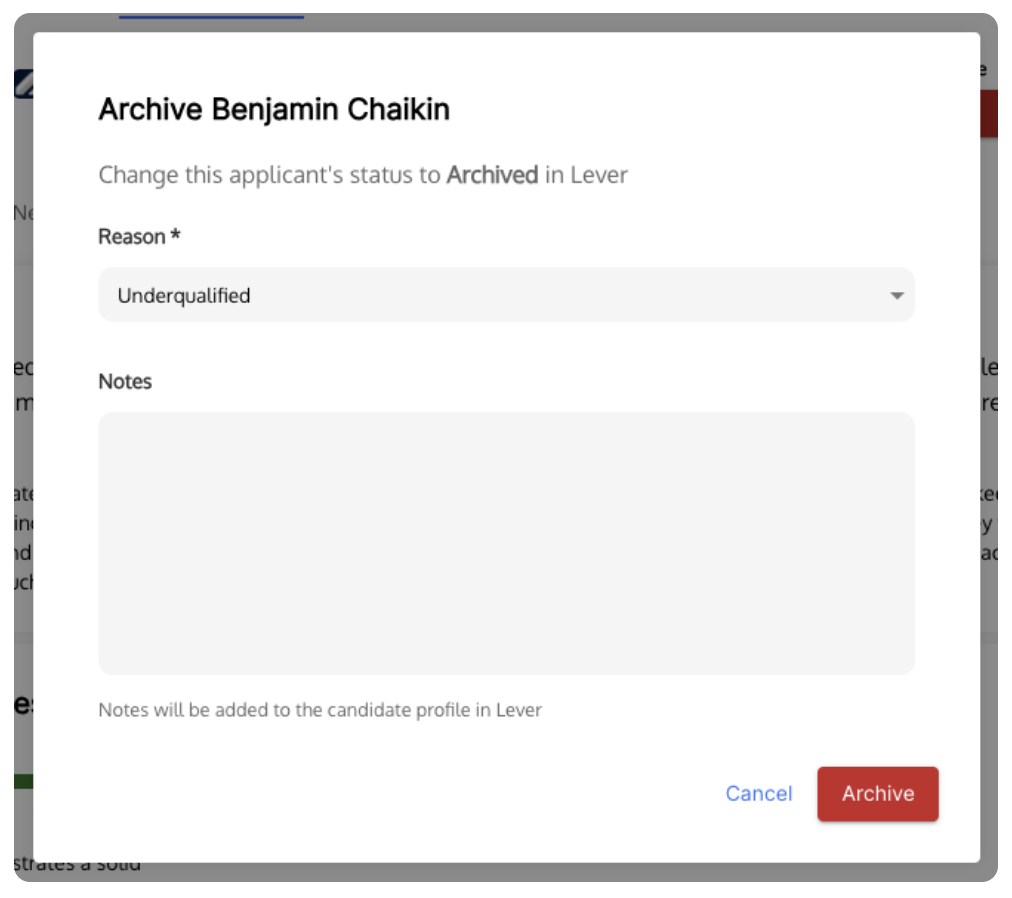Open the Underqualified reason dropdown

506,295
